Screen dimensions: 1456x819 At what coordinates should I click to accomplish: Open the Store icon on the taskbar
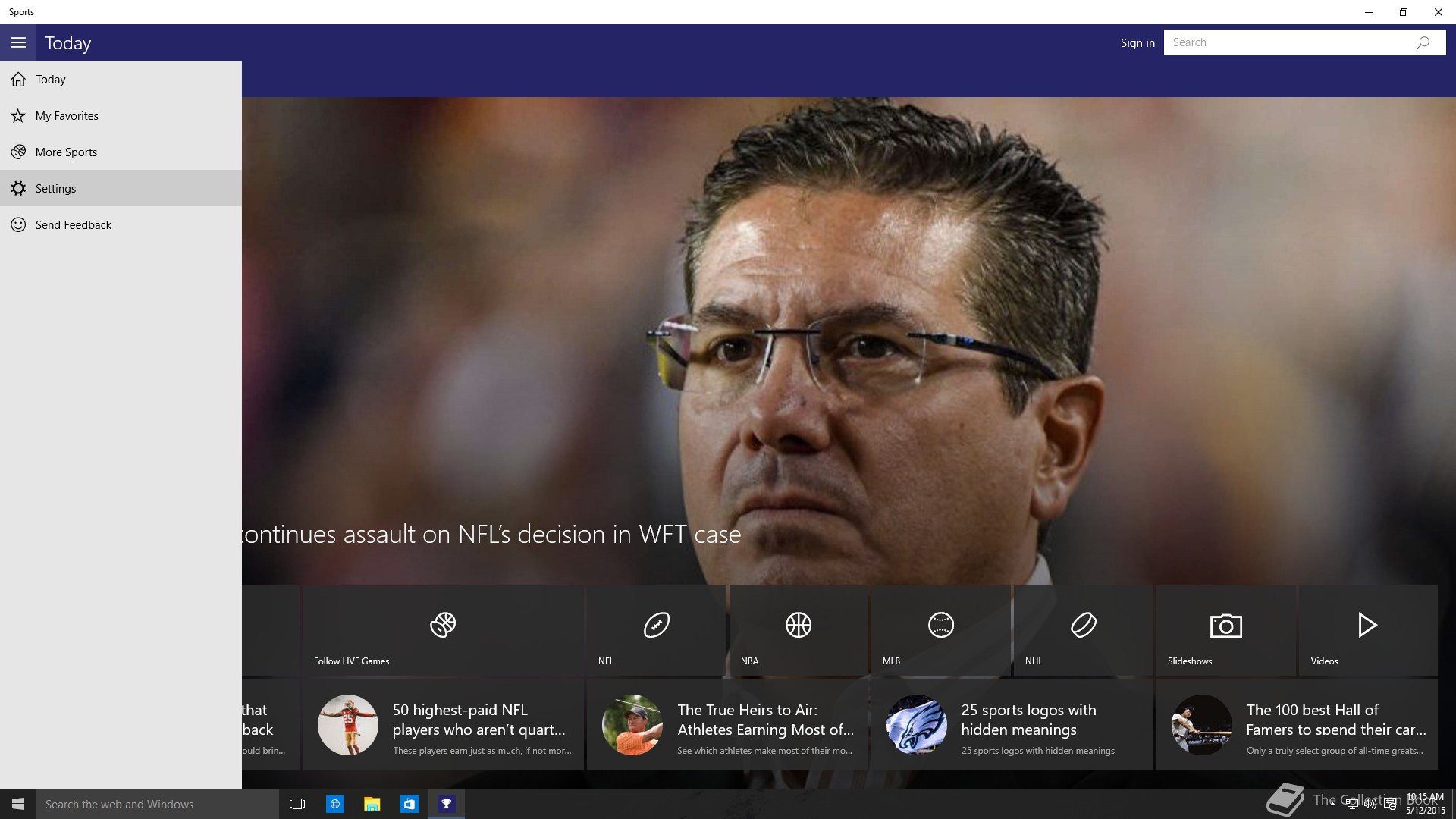point(409,804)
